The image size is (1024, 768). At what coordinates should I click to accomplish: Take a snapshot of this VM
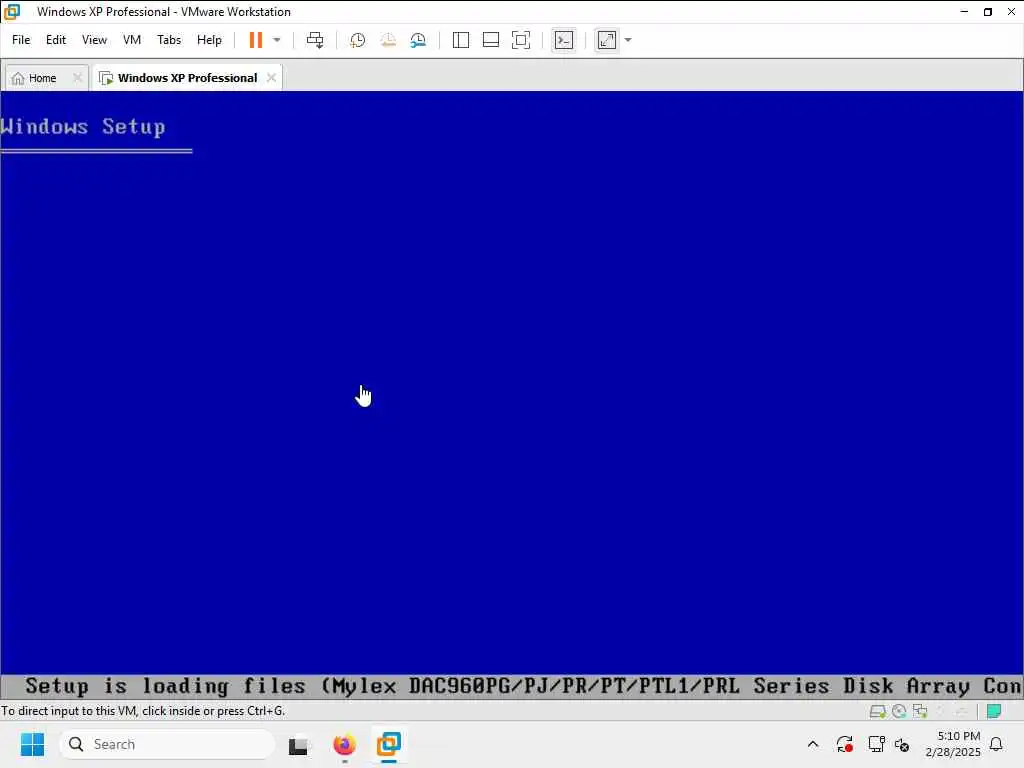[357, 40]
